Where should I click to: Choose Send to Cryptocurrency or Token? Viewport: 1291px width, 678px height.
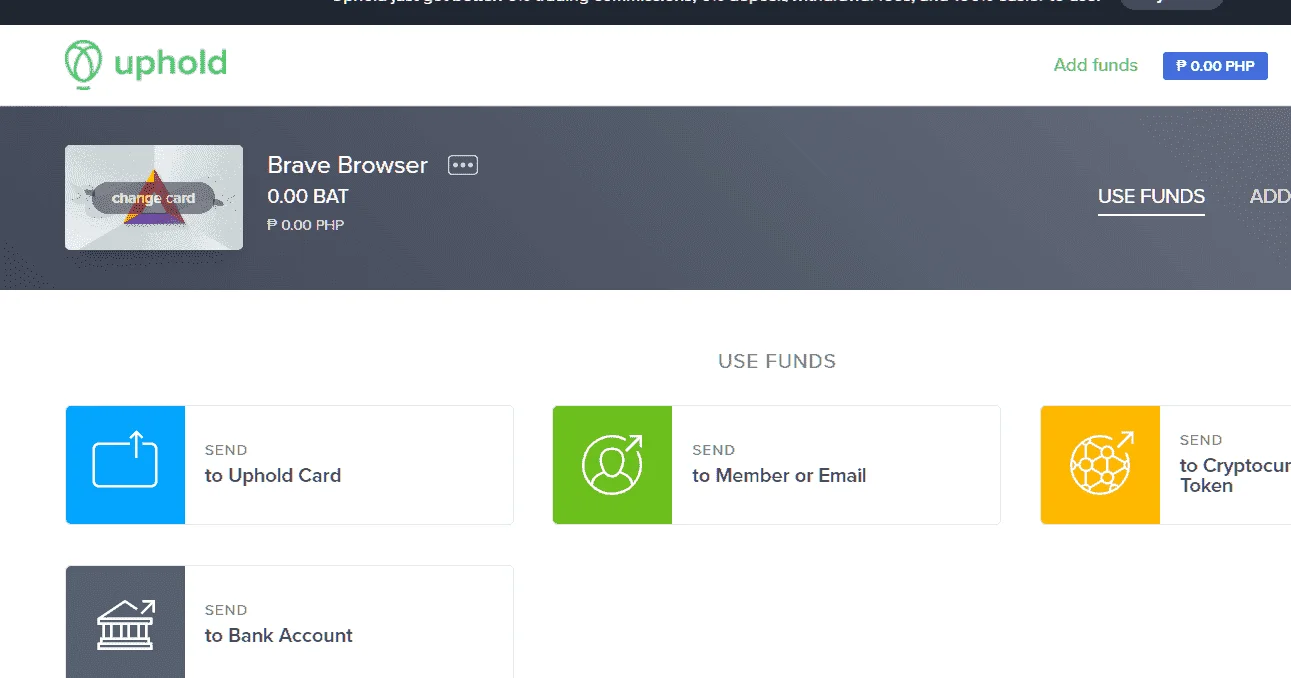point(1166,465)
